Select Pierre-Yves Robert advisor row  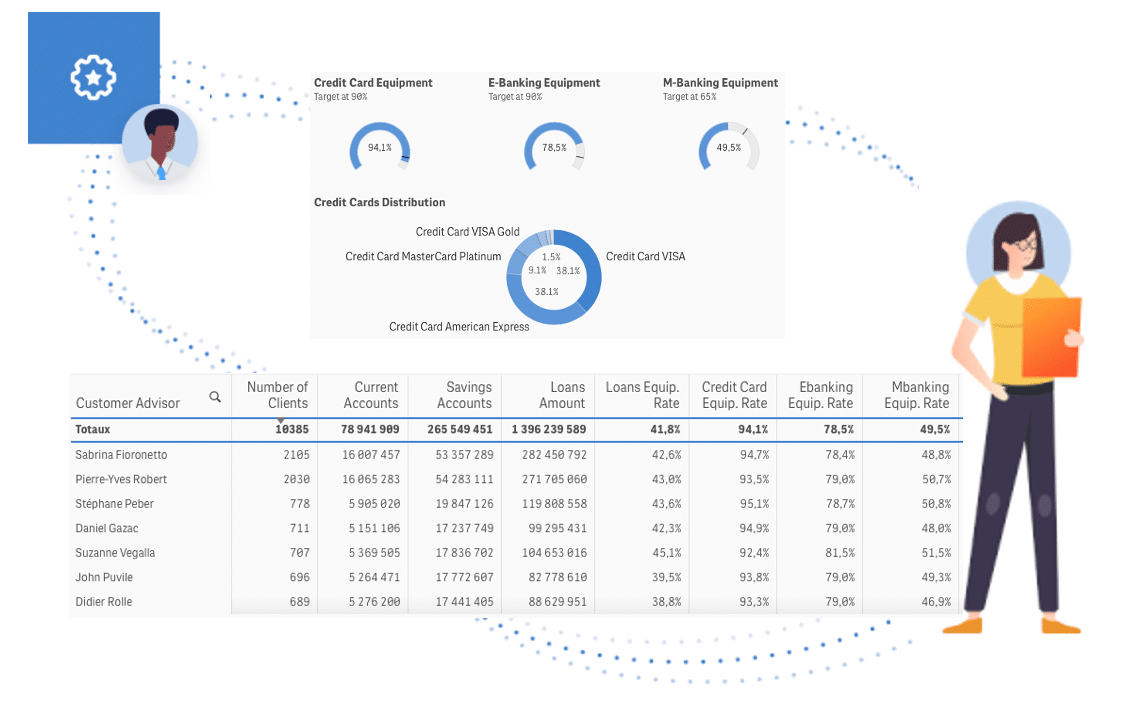tap(121, 479)
